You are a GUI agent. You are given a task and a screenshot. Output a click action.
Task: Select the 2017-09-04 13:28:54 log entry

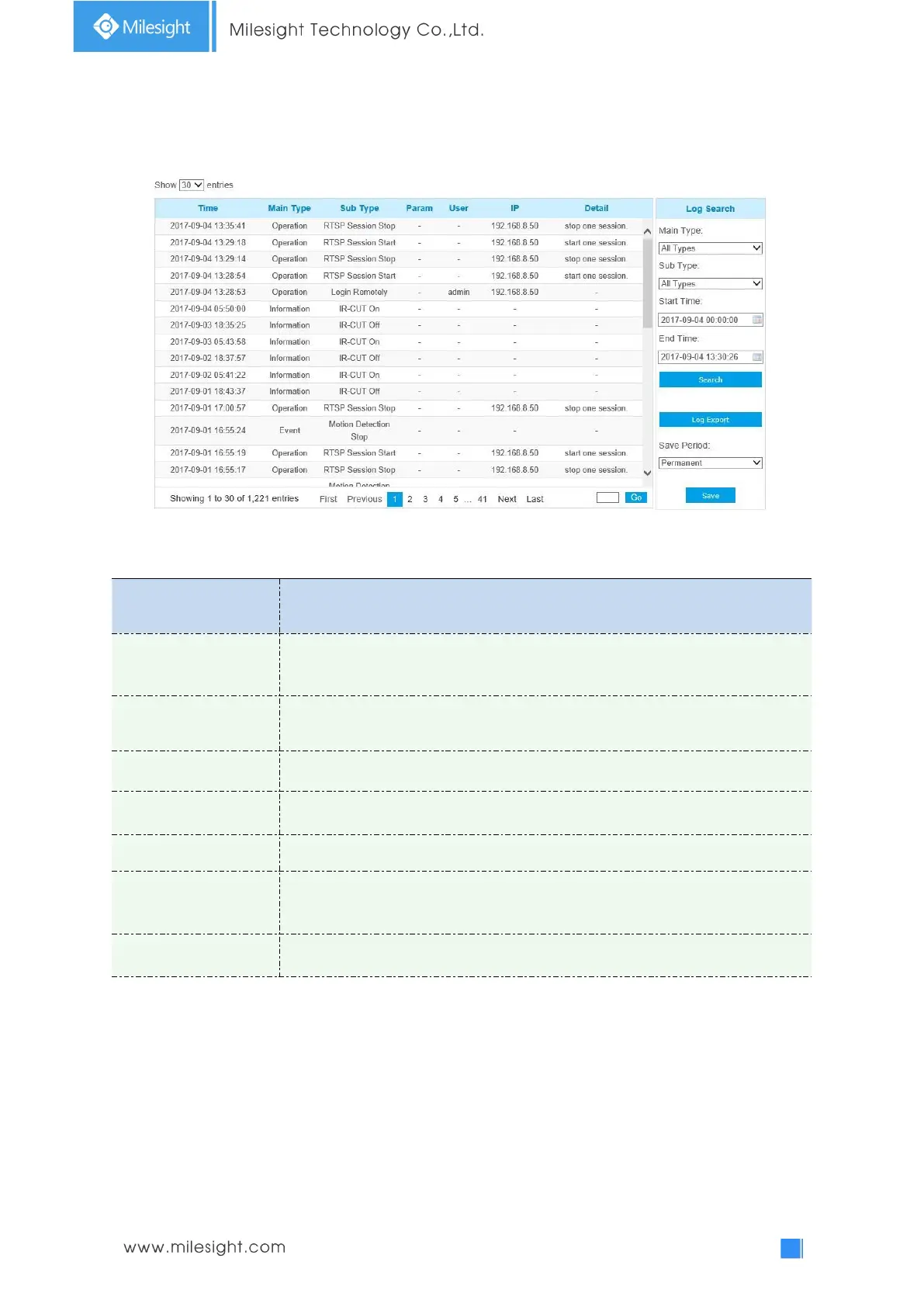click(x=399, y=276)
